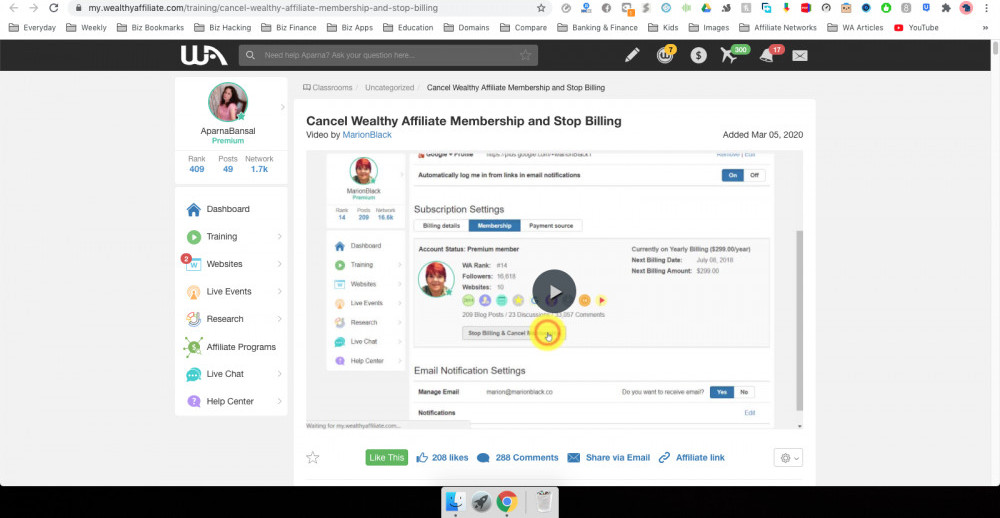The height and width of the screenshot is (518, 1000).
Task: Open the envelope messages icon
Action: click(x=800, y=55)
